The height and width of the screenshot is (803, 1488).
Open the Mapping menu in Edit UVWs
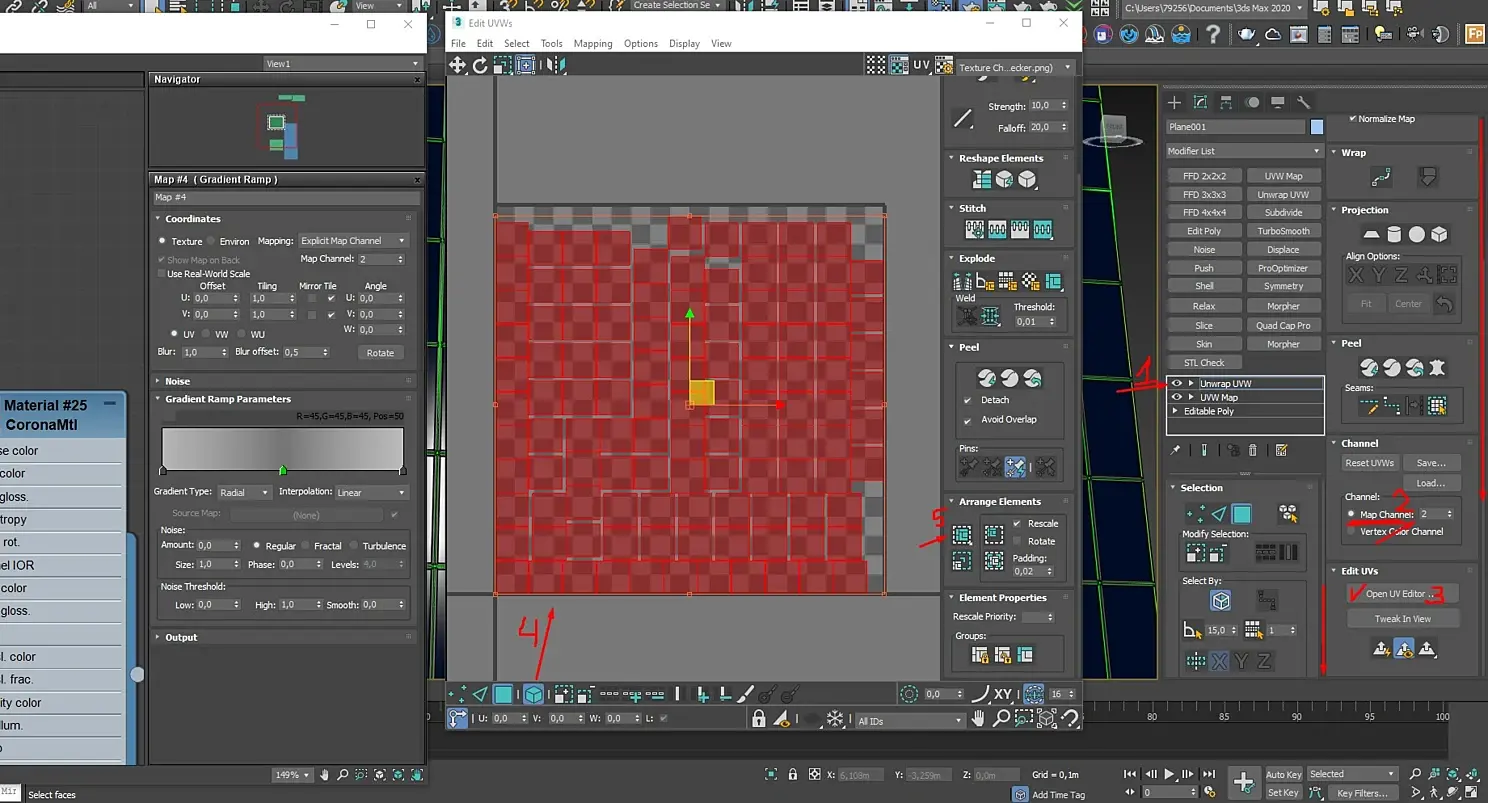pos(592,44)
